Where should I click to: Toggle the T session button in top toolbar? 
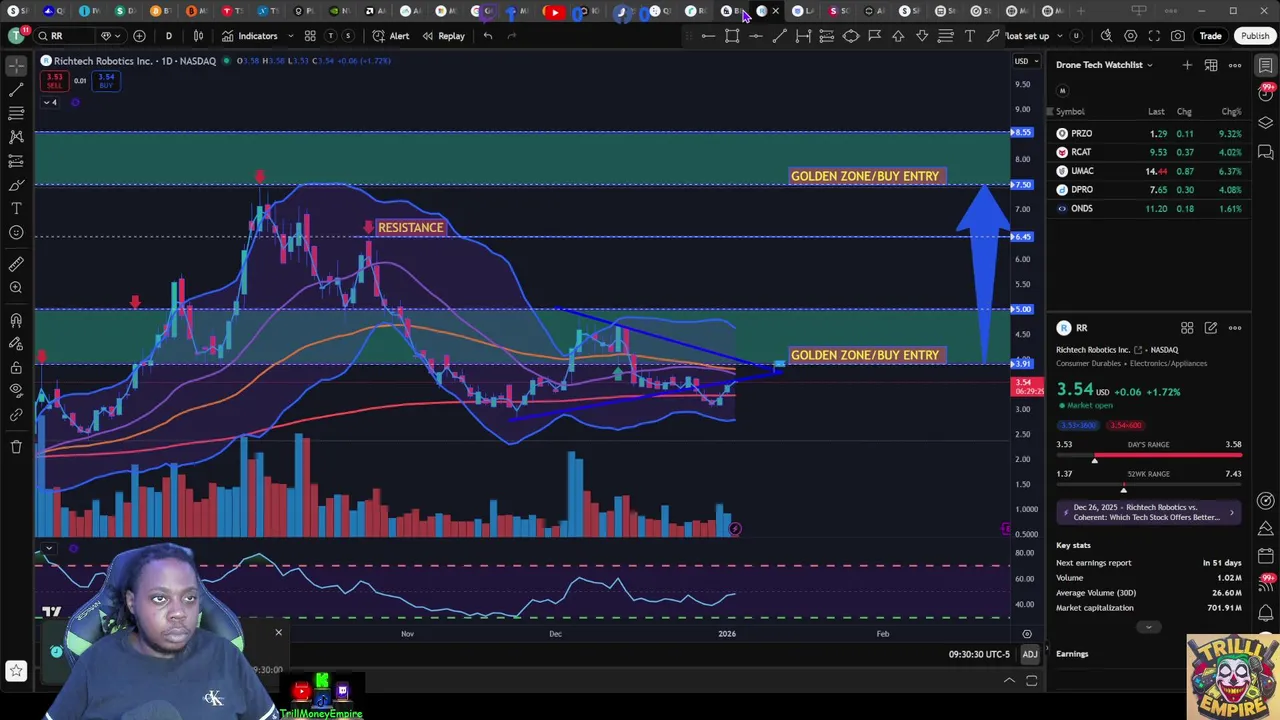(x=331, y=36)
